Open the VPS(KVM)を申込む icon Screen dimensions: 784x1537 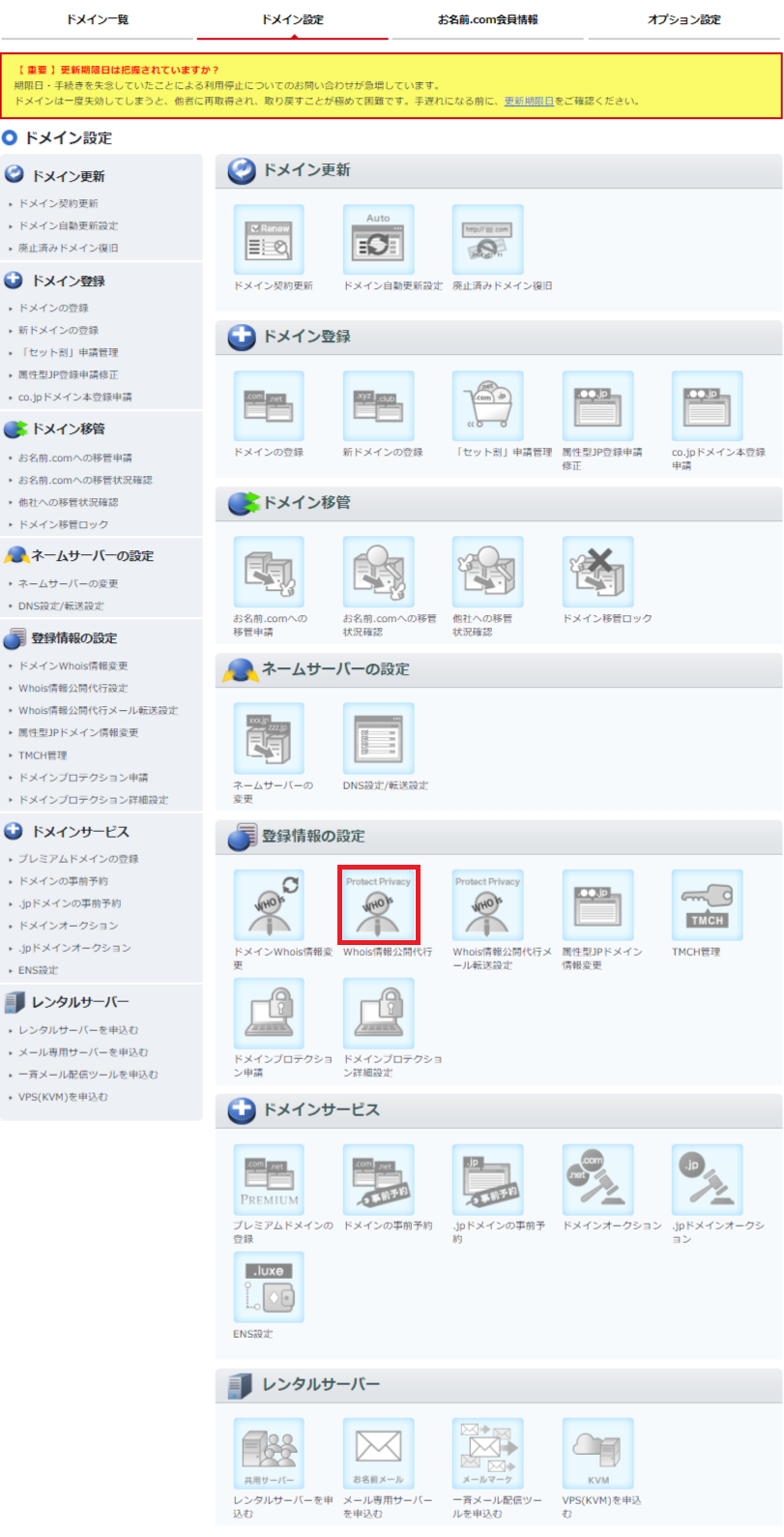[598, 1454]
